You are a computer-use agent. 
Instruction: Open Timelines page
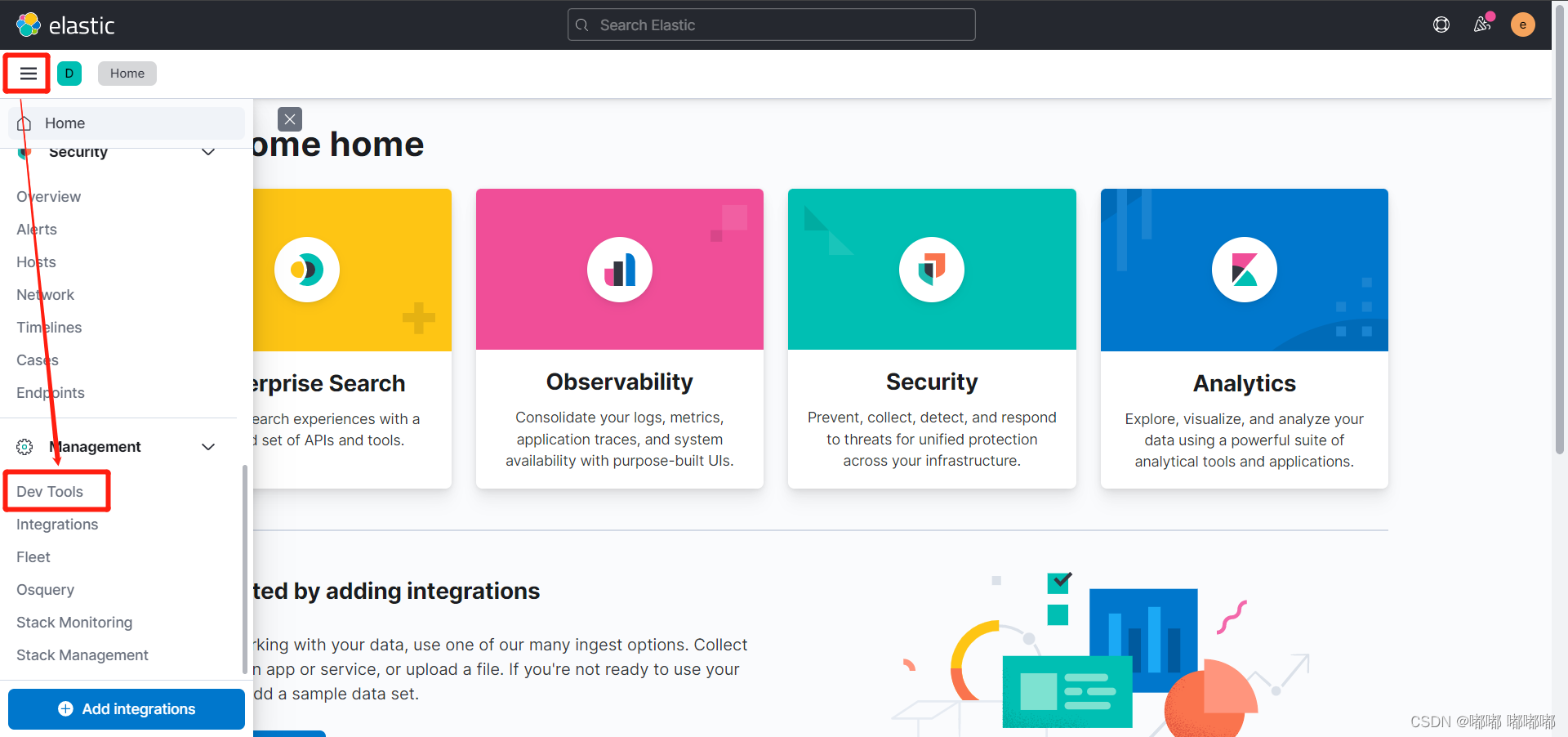tap(49, 328)
